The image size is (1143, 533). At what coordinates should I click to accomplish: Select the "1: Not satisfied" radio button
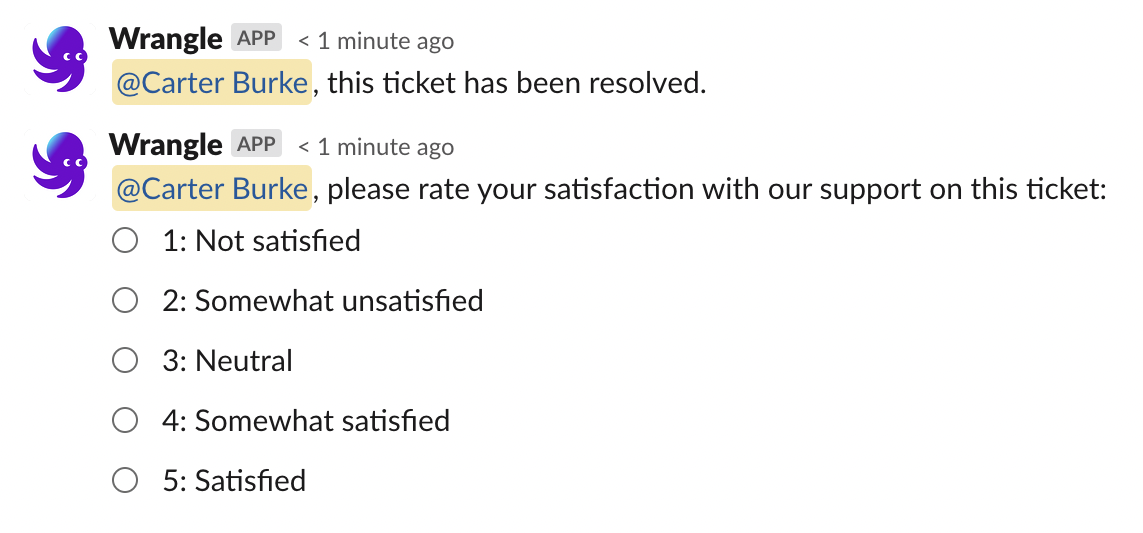point(125,241)
